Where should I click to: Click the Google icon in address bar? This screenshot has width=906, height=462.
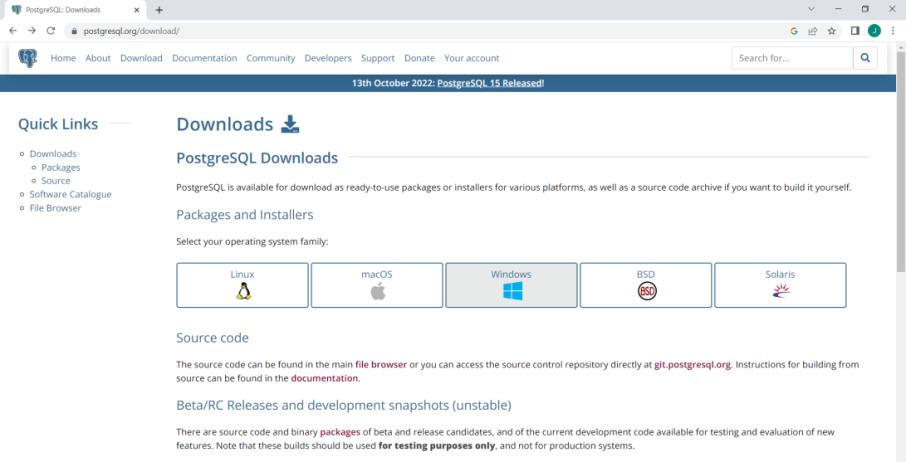click(794, 31)
